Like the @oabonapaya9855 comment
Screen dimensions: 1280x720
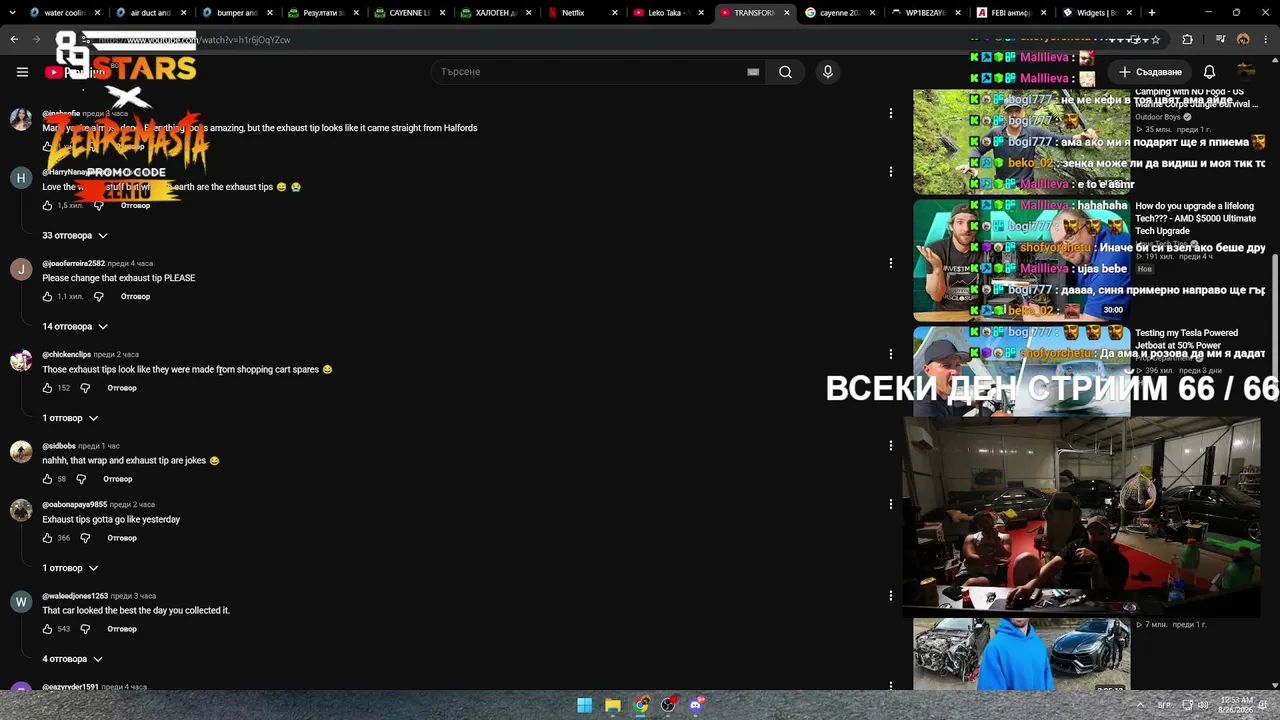[x=47, y=538]
